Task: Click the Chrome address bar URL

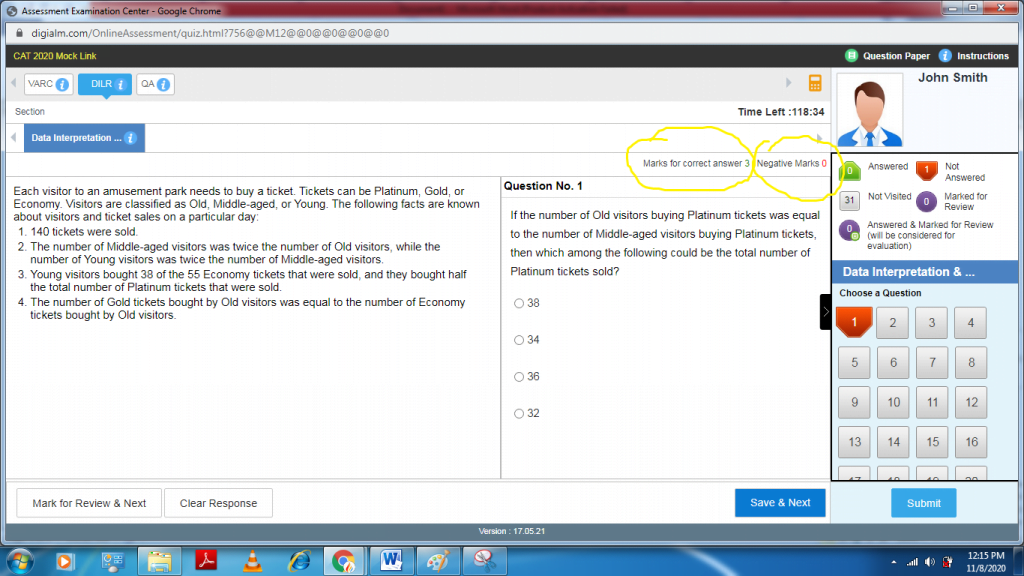Action: [210, 33]
